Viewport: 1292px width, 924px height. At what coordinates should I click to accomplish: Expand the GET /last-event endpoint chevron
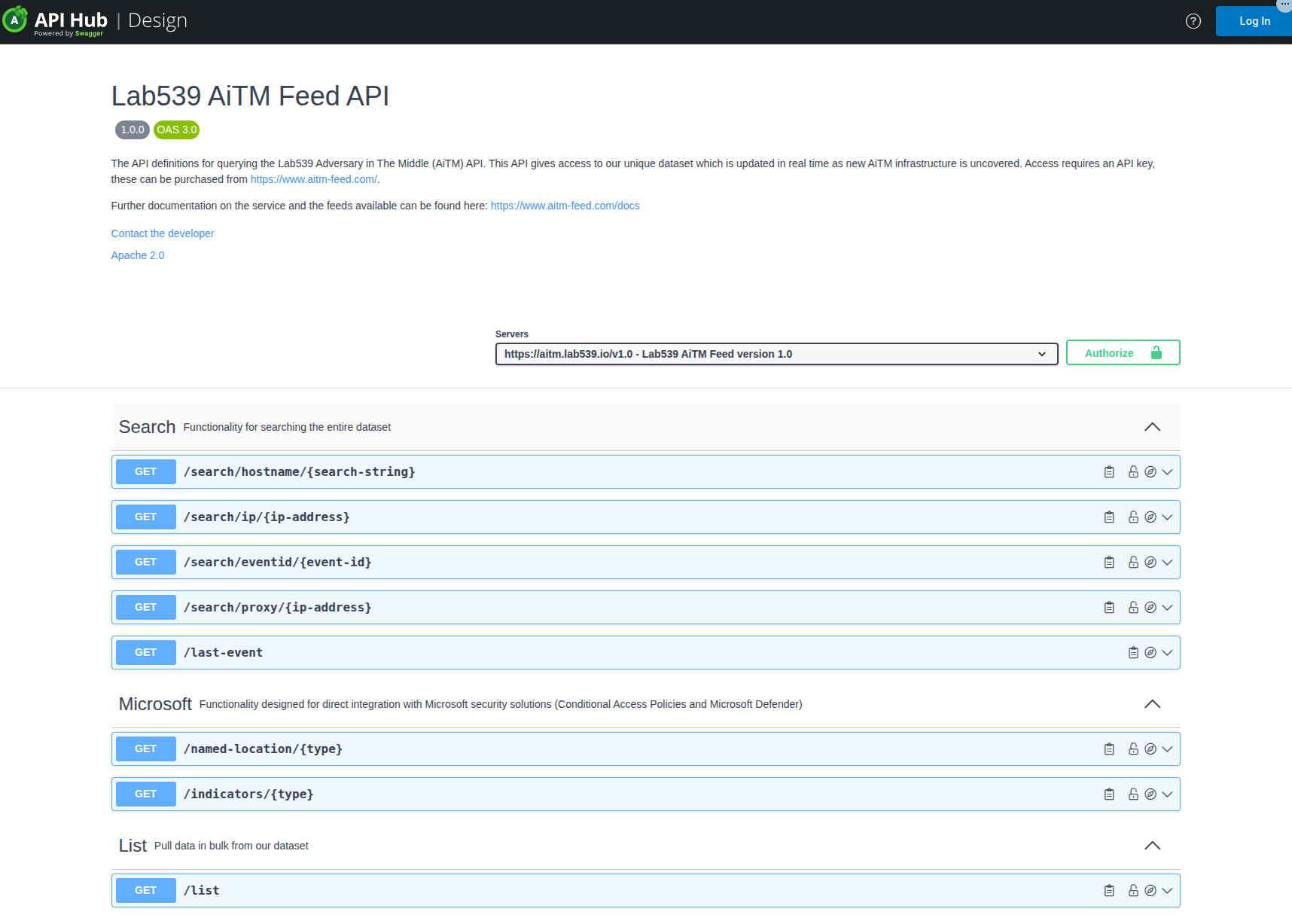click(x=1167, y=653)
